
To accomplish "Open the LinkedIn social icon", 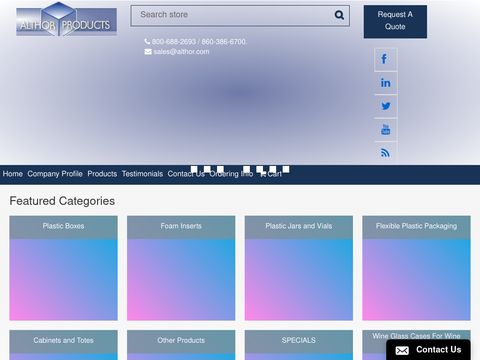I will [x=385, y=83].
